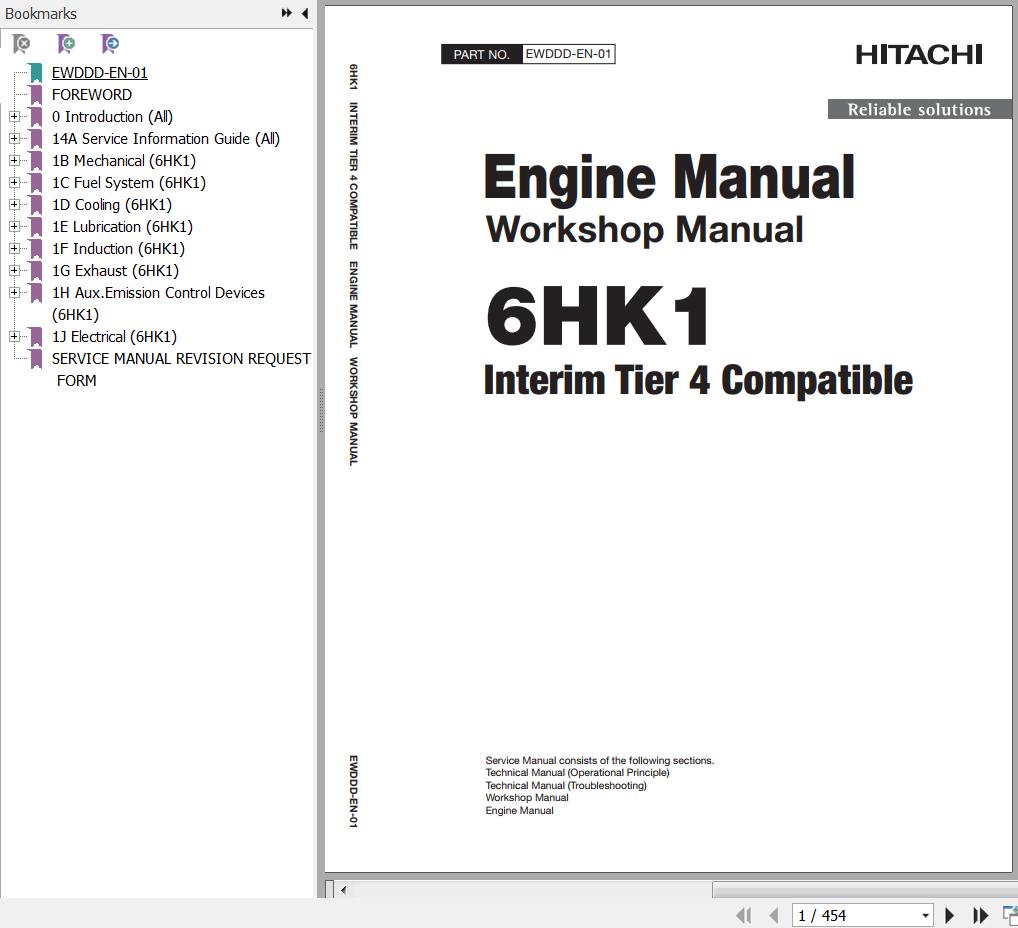The image size is (1018, 928).
Task: Open the FOREWORD bookmark
Action: pyautogui.click(x=92, y=95)
